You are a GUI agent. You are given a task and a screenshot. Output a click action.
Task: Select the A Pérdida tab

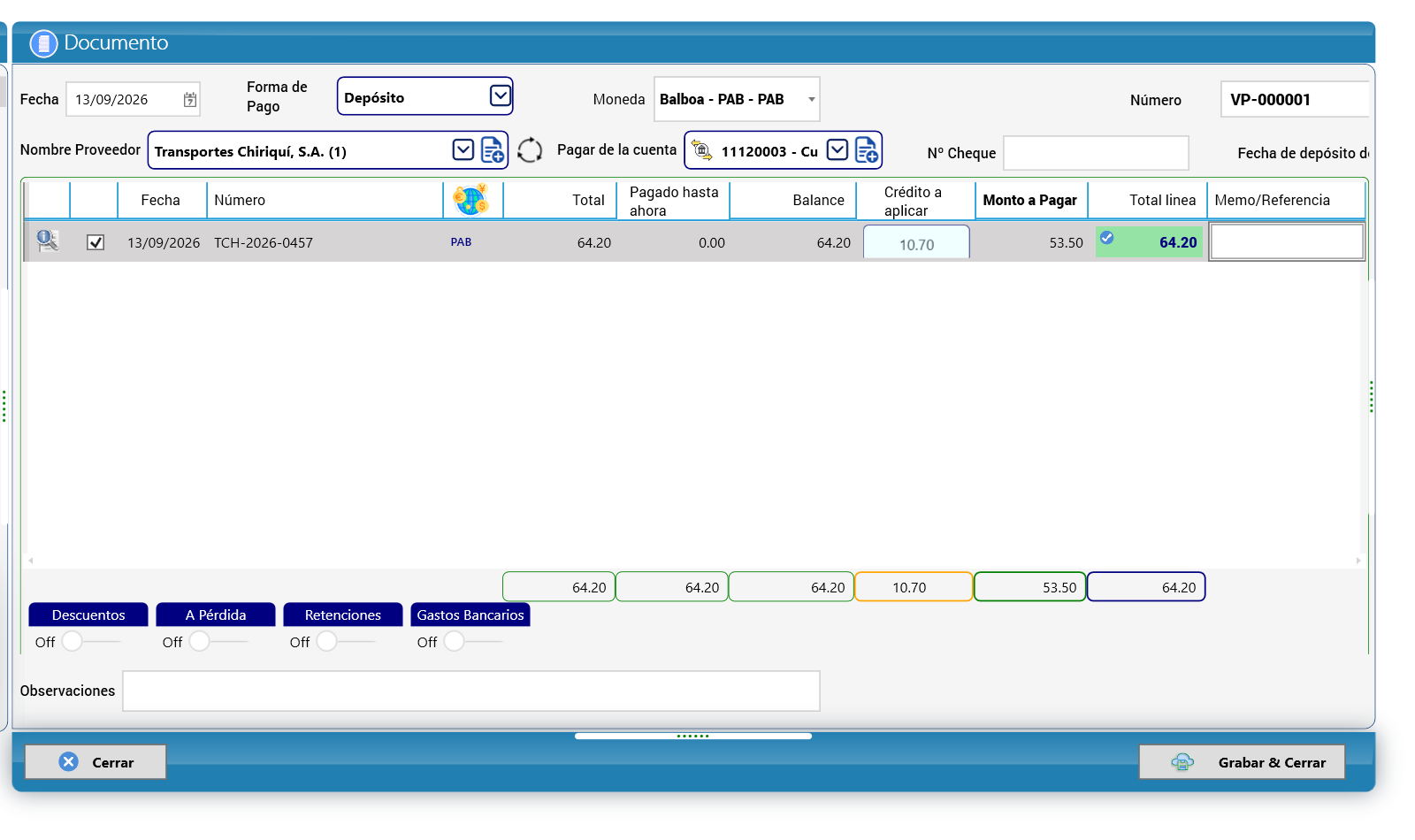[216, 615]
